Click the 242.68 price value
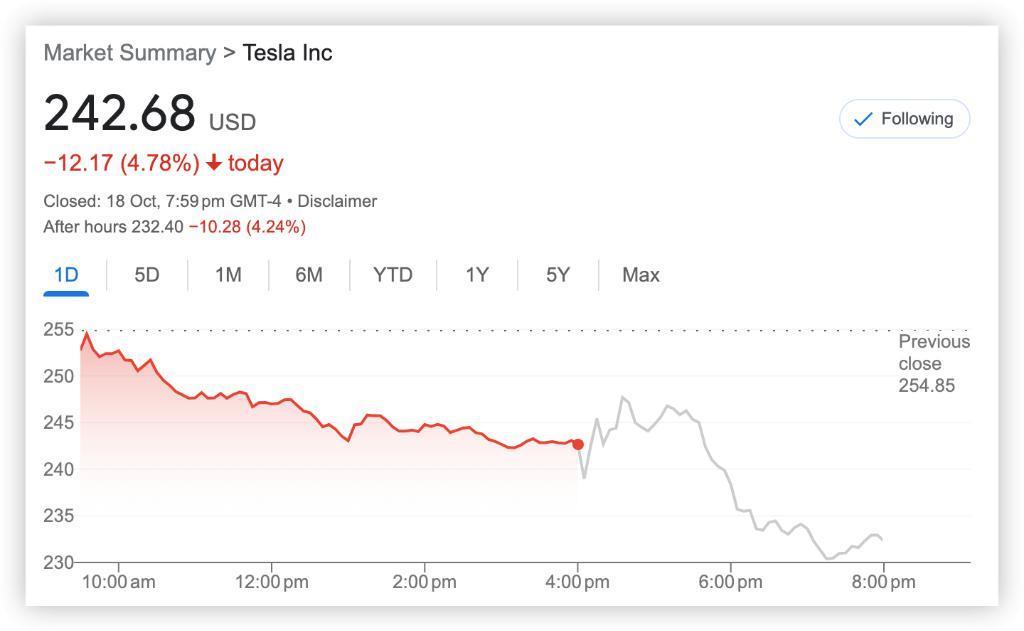1024x631 pixels. coord(119,113)
